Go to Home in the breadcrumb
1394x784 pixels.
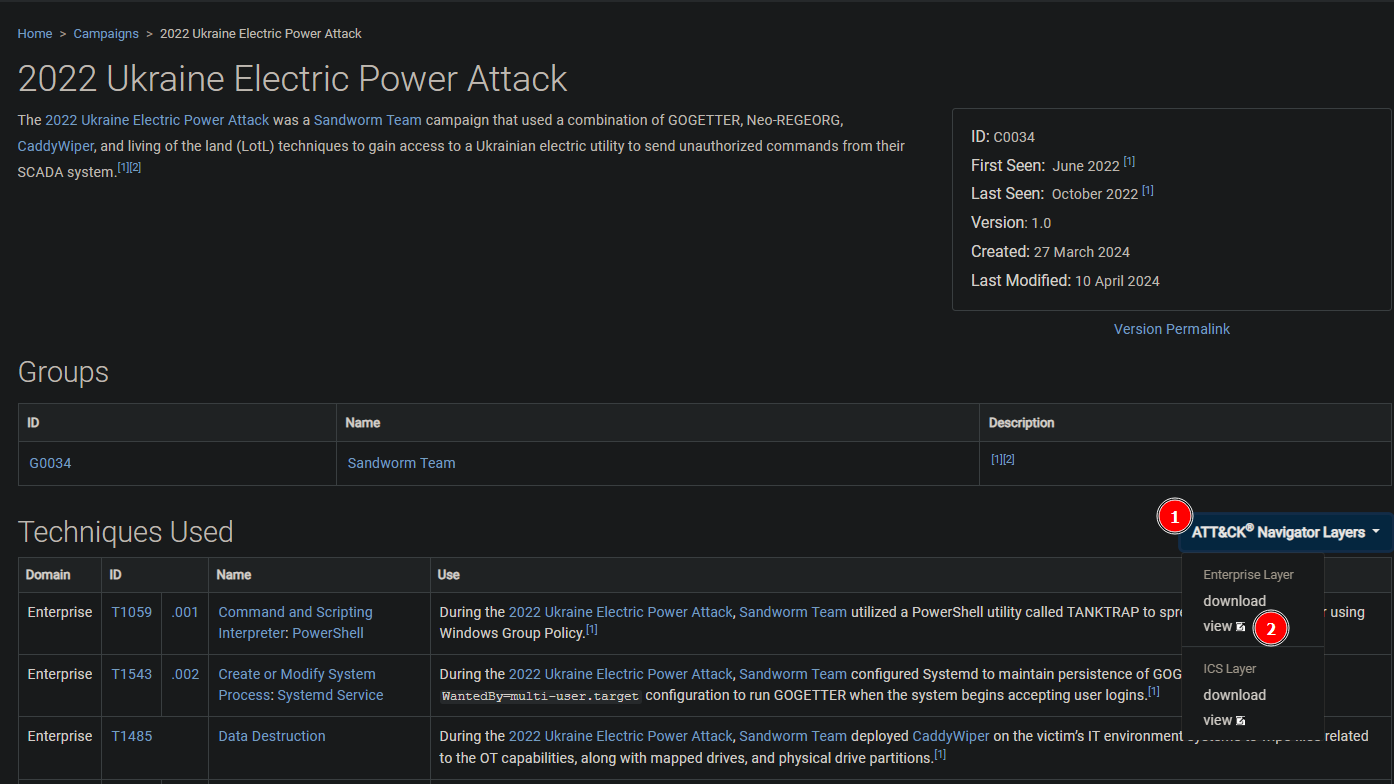coord(35,34)
